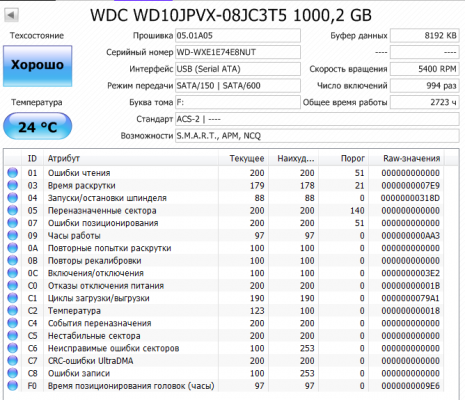Click the blue orb next to Часы работы
Image resolution: width=465 pixels, height=400 pixels.
pyautogui.click(x=13, y=235)
